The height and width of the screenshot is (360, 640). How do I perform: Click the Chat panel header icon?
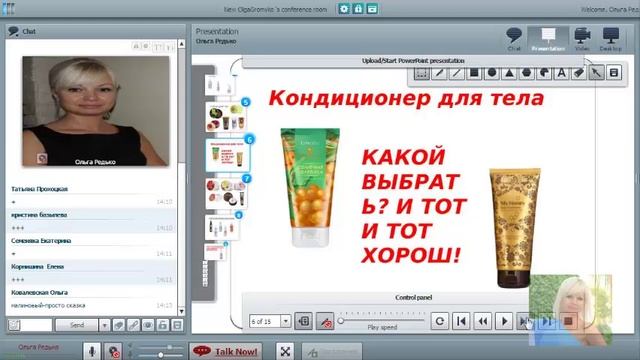tap(13, 31)
